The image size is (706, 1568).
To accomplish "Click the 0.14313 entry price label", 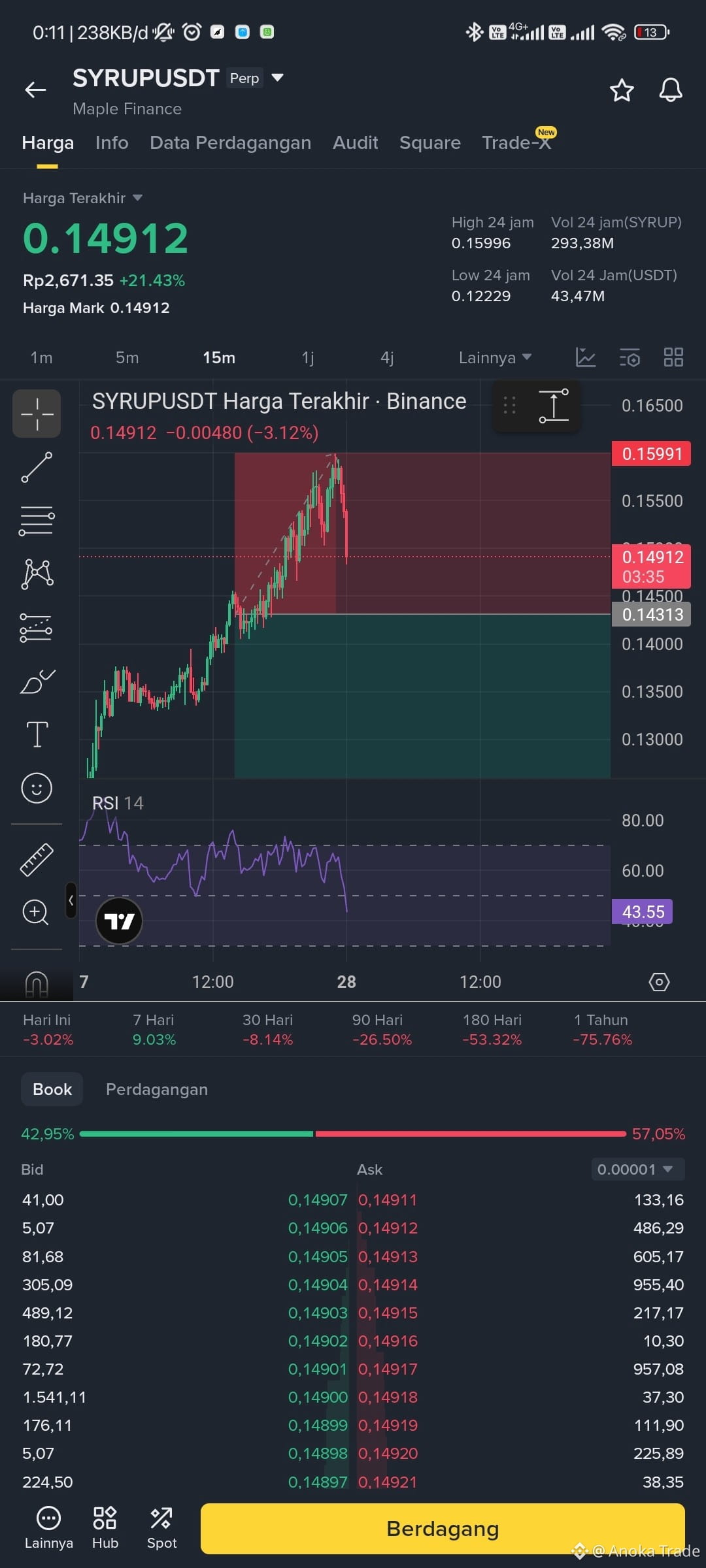I will point(651,614).
